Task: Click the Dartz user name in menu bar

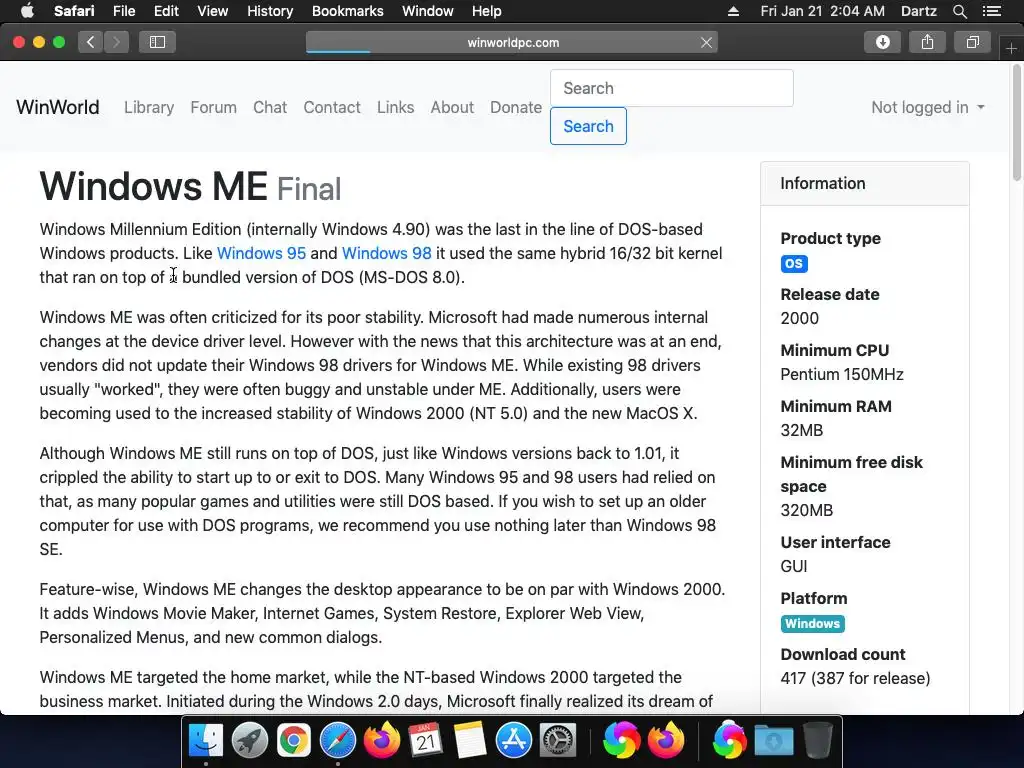Action: coord(918,11)
